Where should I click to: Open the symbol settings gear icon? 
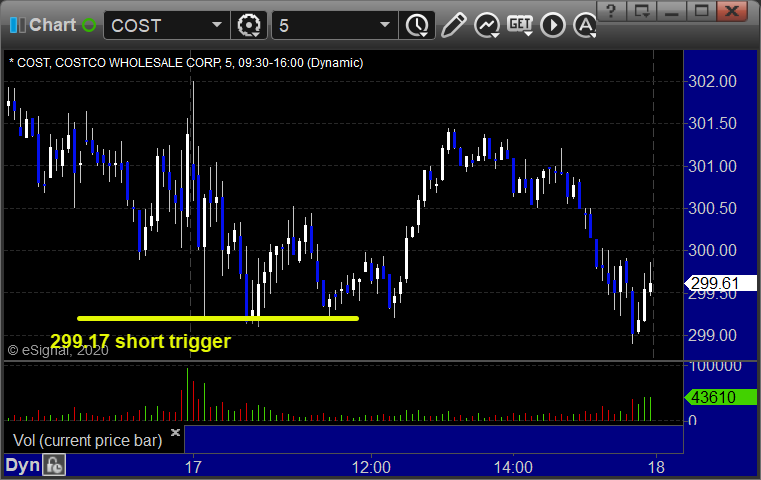click(248, 25)
